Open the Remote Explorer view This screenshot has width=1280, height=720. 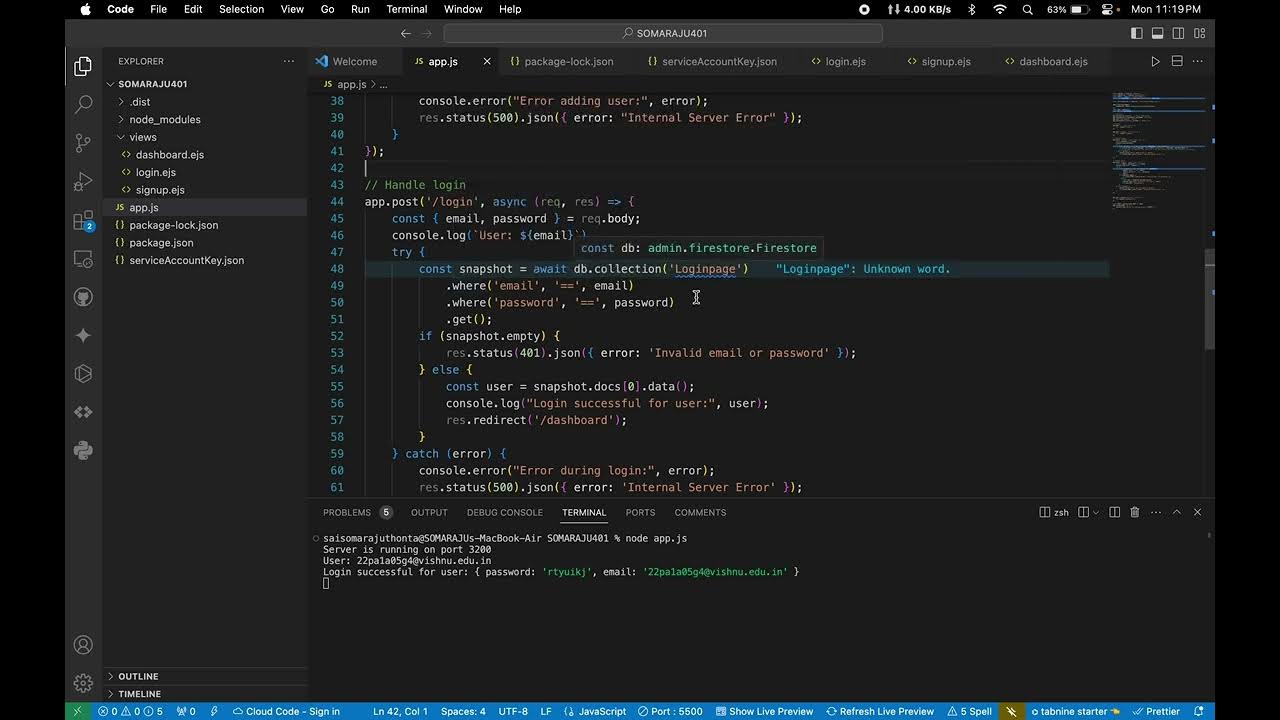pos(83,259)
